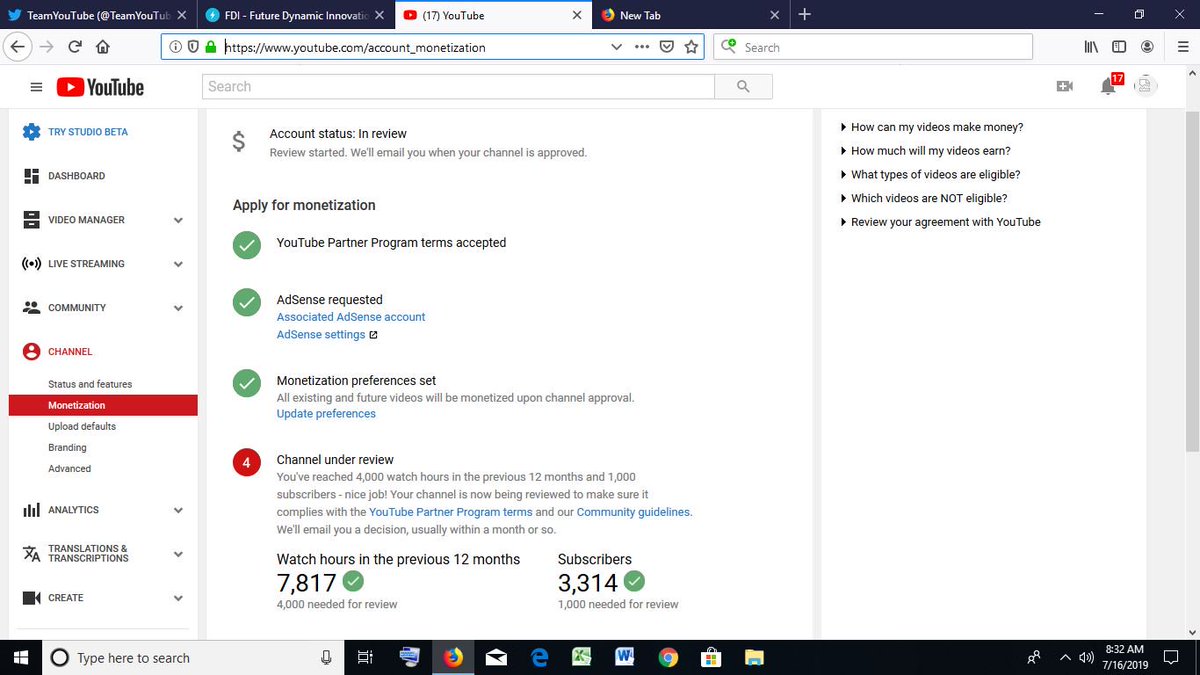Open Excel from the taskbar
The image size is (1200, 675).
click(583, 657)
